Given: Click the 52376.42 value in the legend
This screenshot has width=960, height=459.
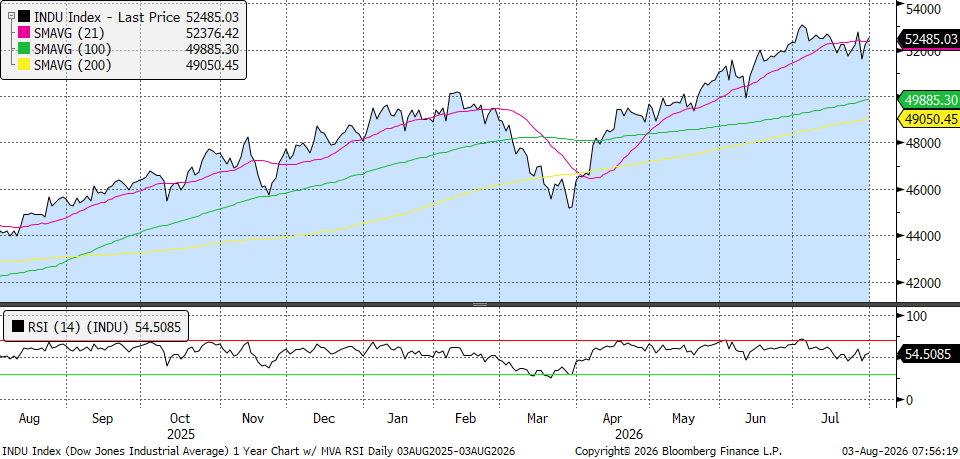Looking at the screenshot, I should pyautogui.click(x=212, y=33).
